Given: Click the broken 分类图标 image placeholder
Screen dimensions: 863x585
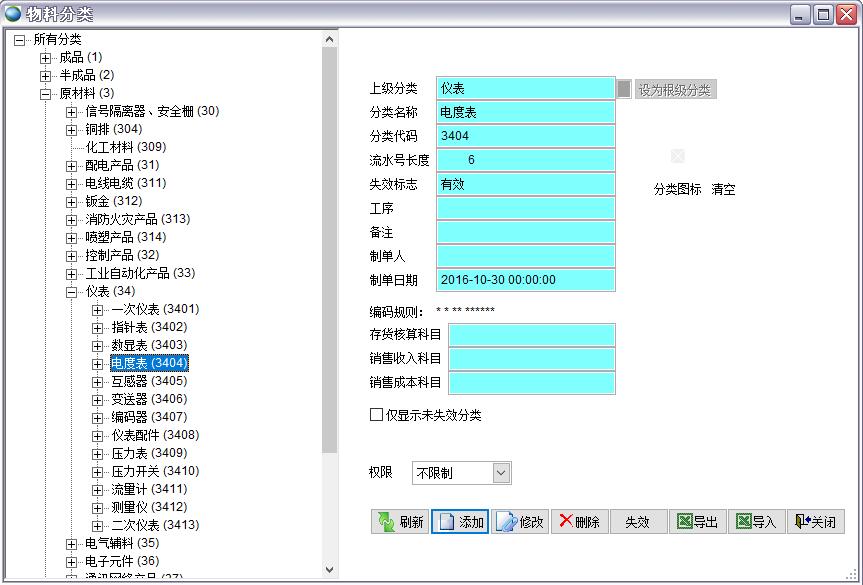Looking at the screenshot, I should point(677,156).
